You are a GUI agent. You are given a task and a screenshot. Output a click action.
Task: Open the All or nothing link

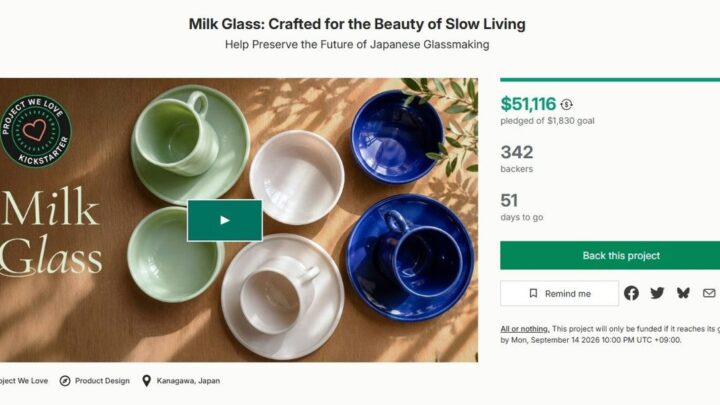point(524,329)
